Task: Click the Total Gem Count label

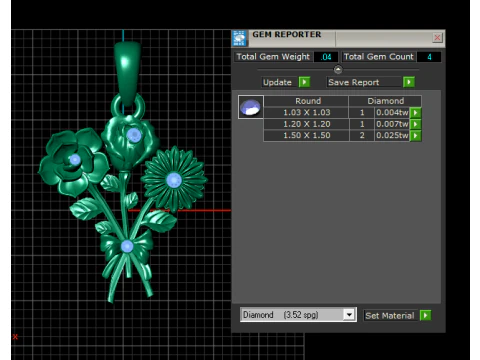Action: [x=379, y=57]
